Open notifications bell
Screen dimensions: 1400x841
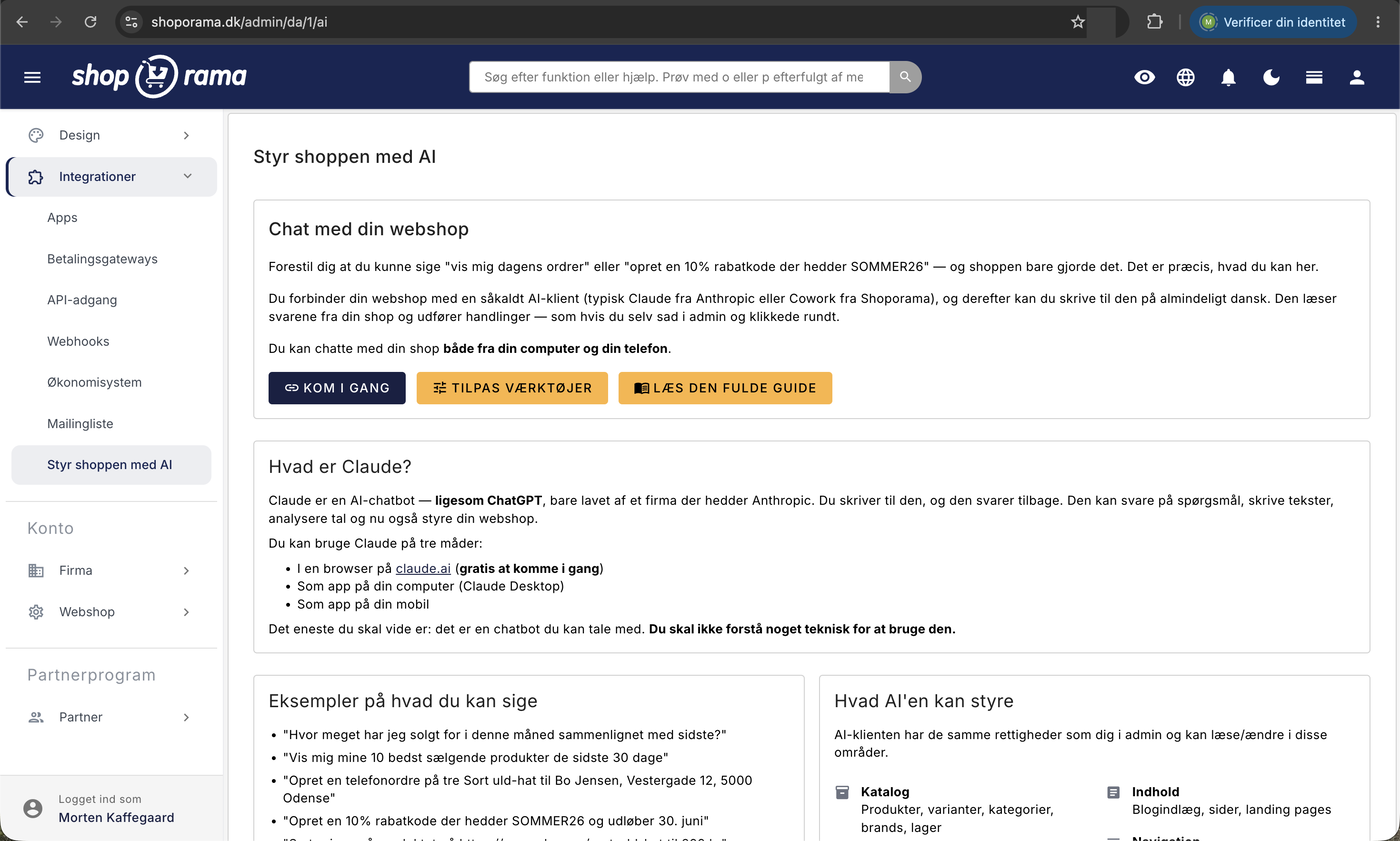[x=1229, y=77]
